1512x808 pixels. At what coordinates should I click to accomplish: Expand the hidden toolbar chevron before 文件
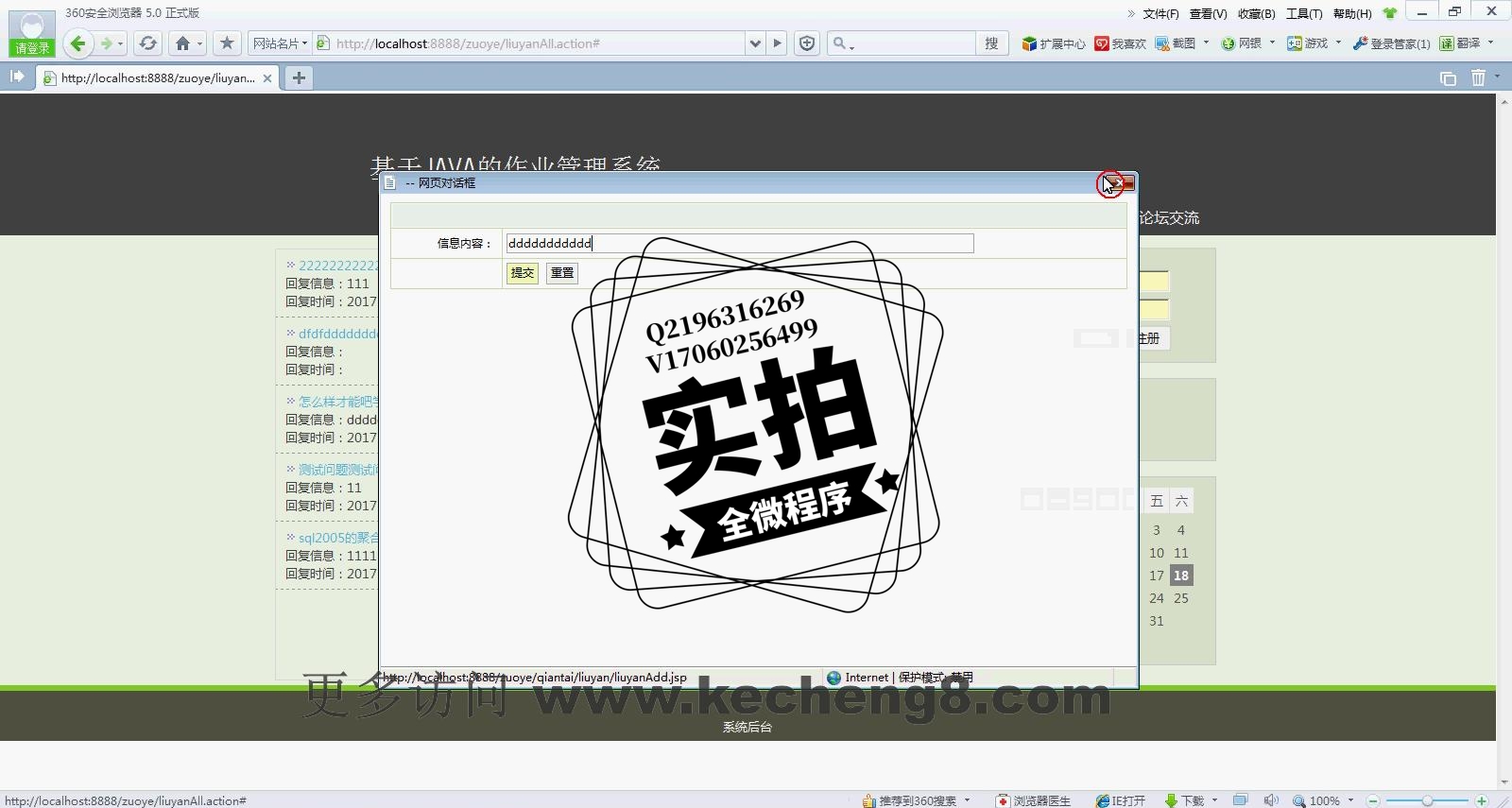click(1131, 13)
